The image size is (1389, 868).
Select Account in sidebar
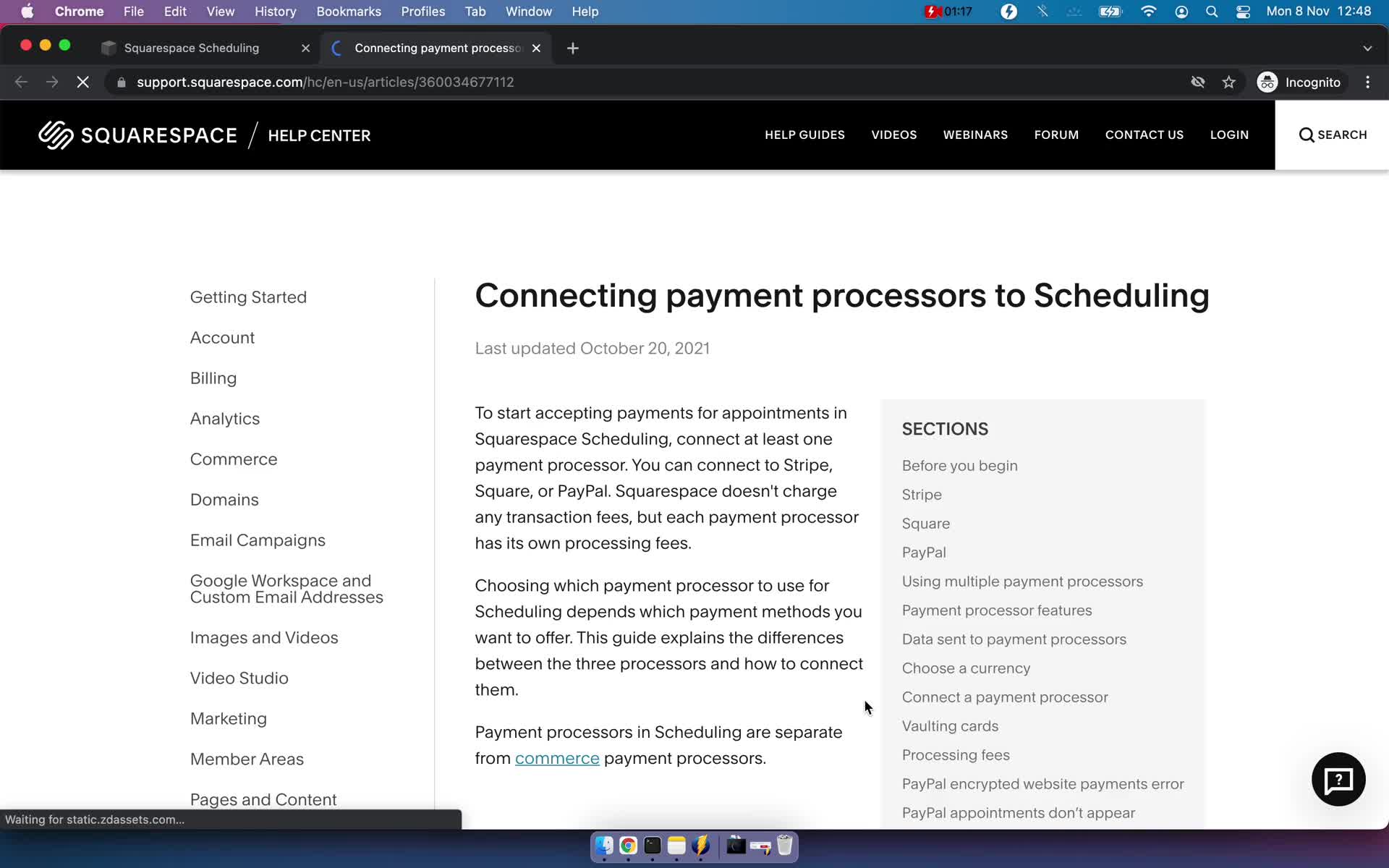[x=222, y=338]
